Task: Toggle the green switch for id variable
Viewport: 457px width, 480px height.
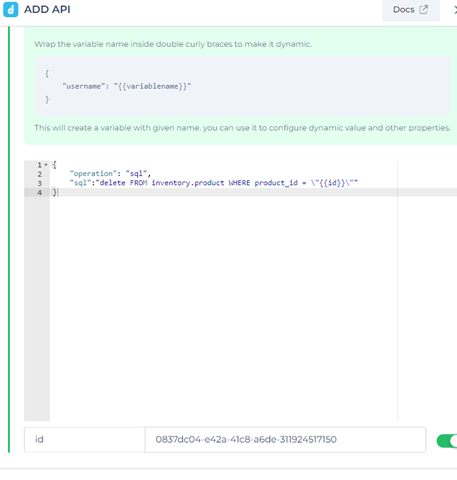Action: [x=447, y=441]
